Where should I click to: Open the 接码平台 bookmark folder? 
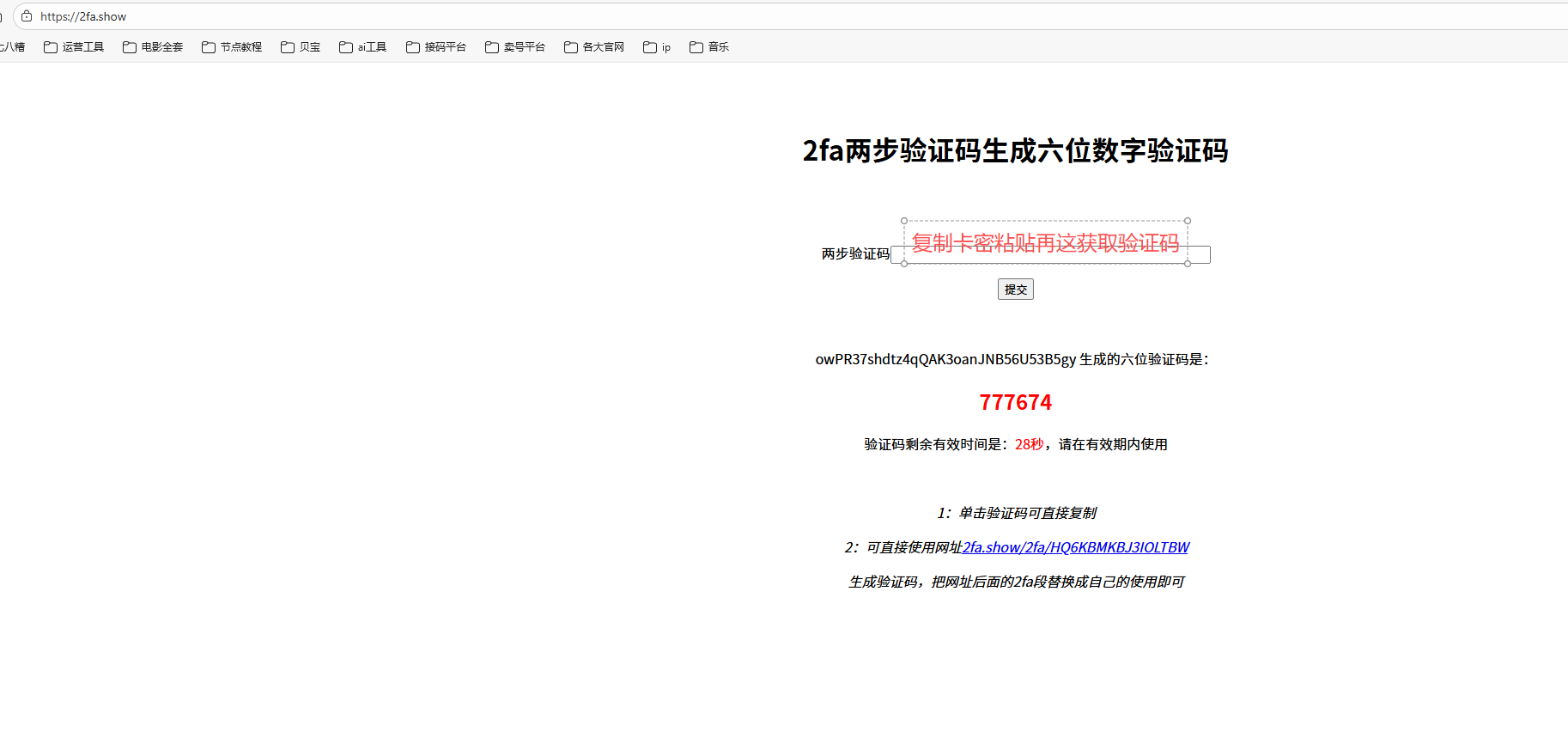pyautogui.click(x=436, y=47)
